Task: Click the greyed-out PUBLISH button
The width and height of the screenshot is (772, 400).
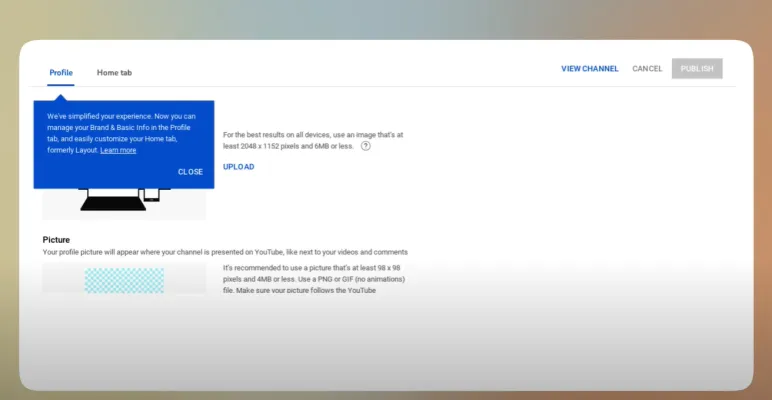Action: (697, 69)
